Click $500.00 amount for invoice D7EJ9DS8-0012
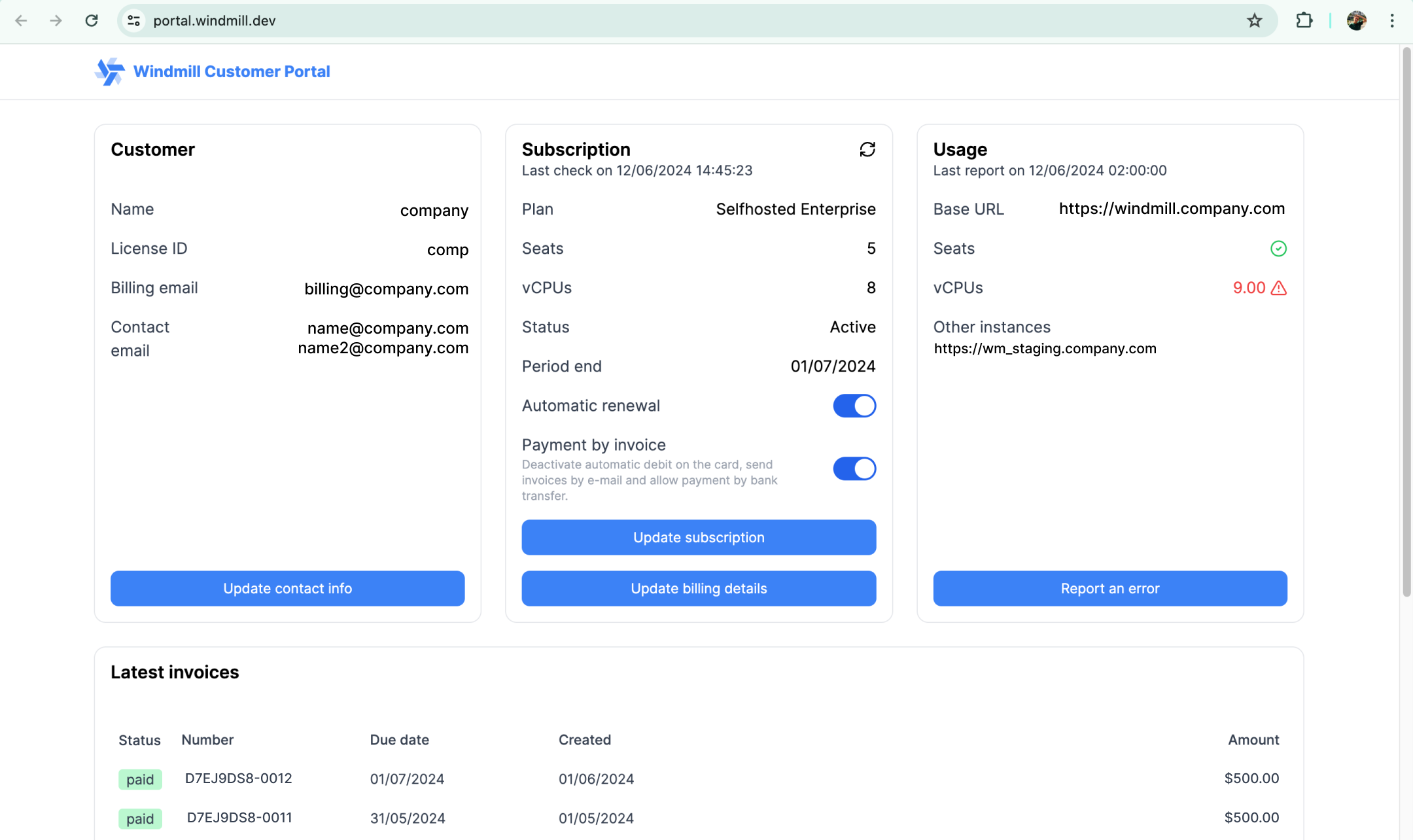 [x=1251, y=779]
